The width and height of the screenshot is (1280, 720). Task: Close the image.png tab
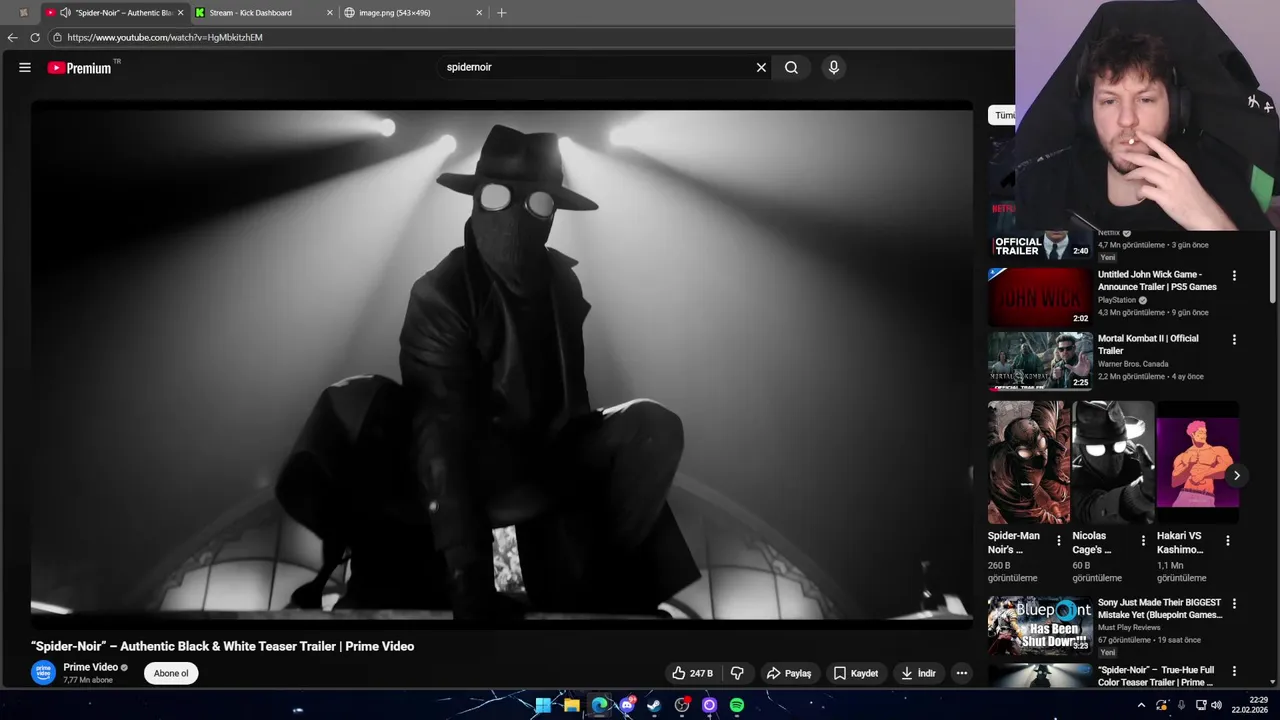click(x=479, y=13)
